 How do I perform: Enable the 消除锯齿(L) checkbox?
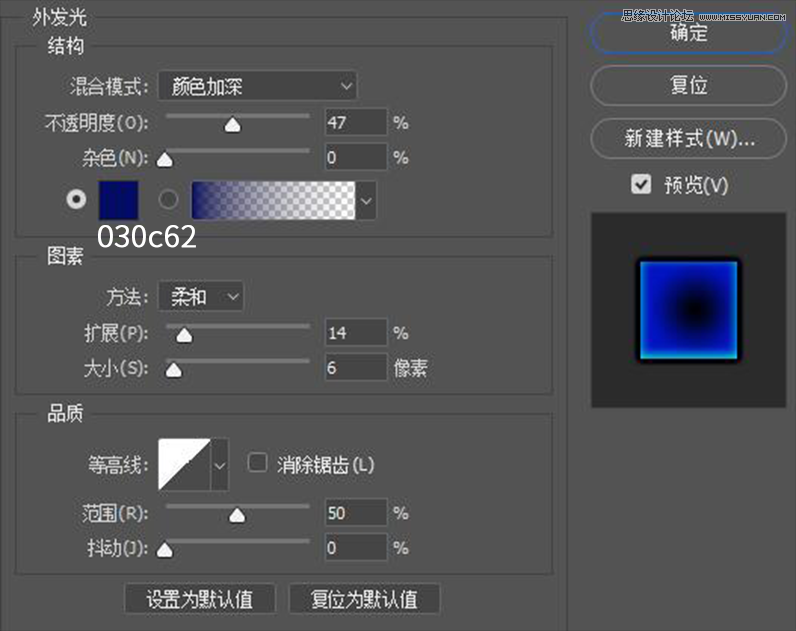click(257, 463)
